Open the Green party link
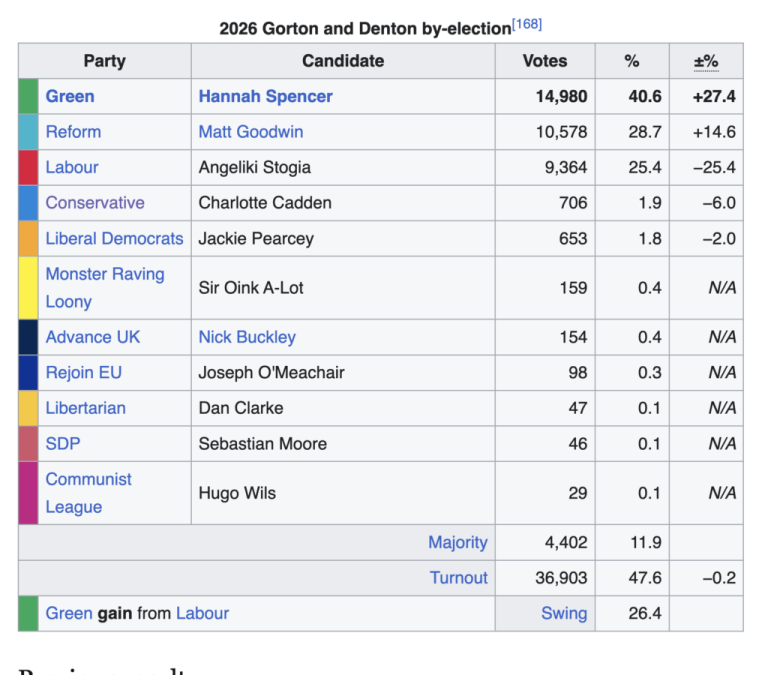Screen dimensions: 768x675 [70, 97]
